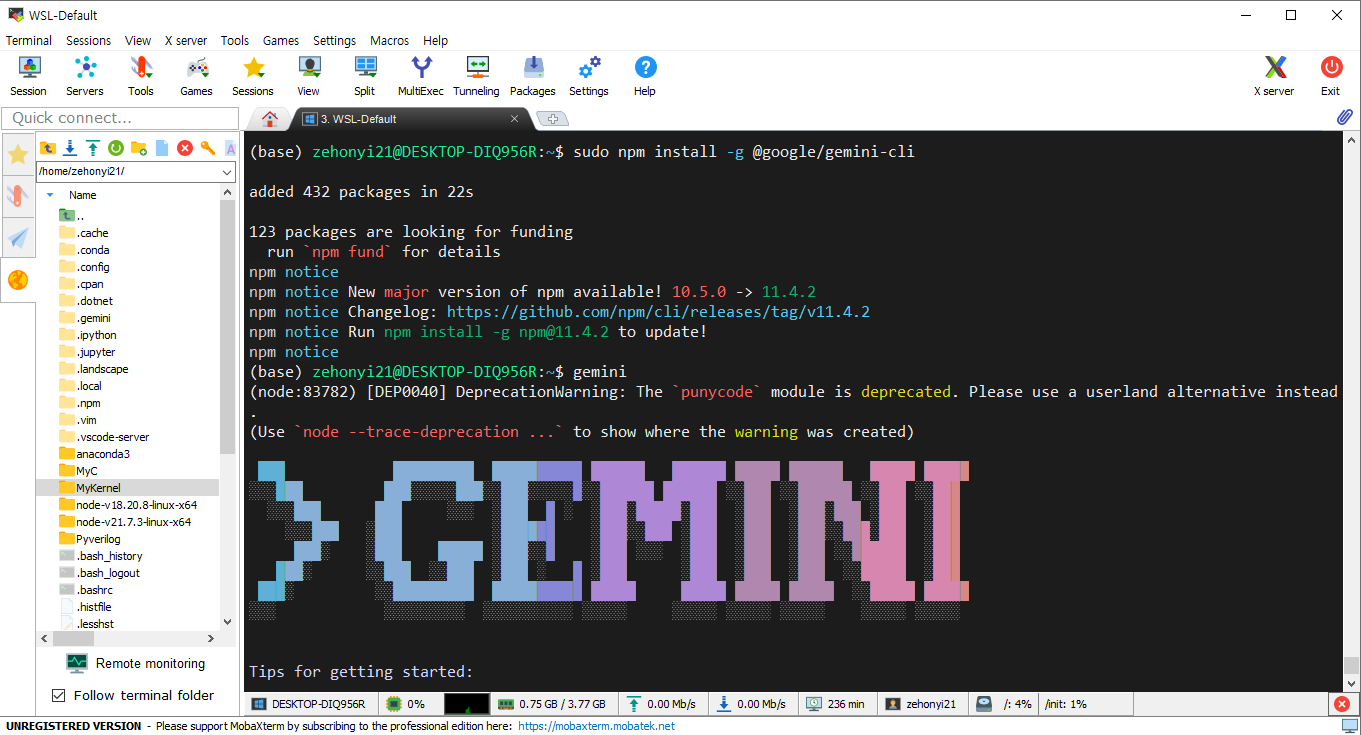Viewport: 1361px width, 735px height.
Task: Go to the home tab
Action: (x=269, y=119)
